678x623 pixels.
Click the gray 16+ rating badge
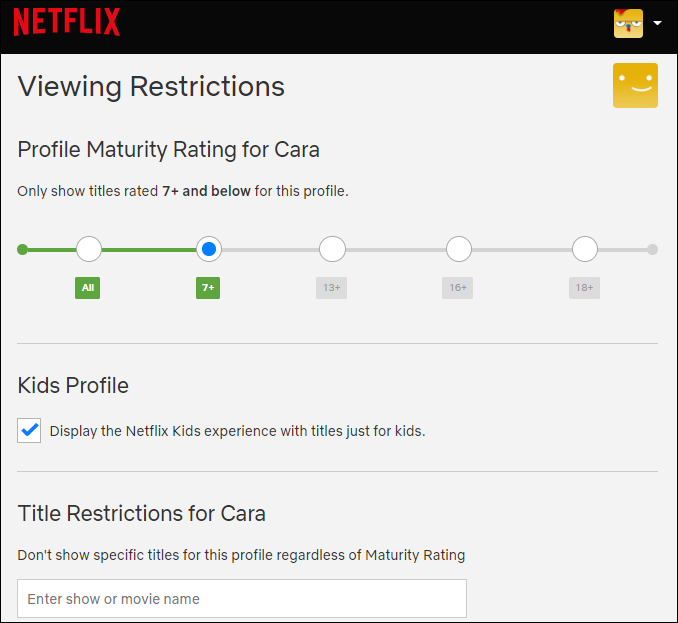coord(457,288)
